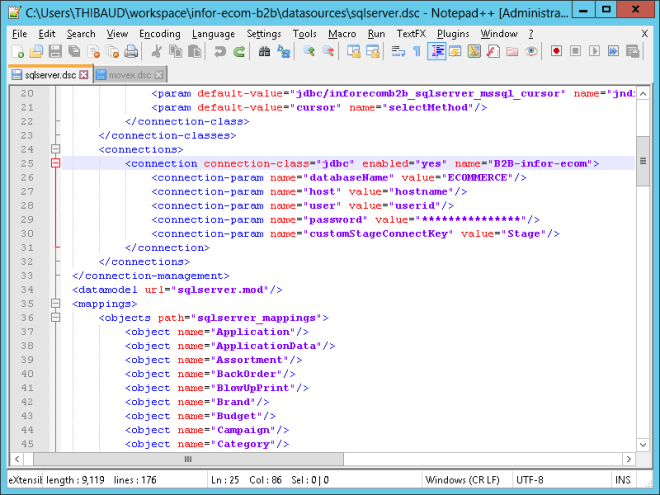660x495 pixels.
Task: Toggle Show All Characters pilcrow icon
Action: click(415, 51)
